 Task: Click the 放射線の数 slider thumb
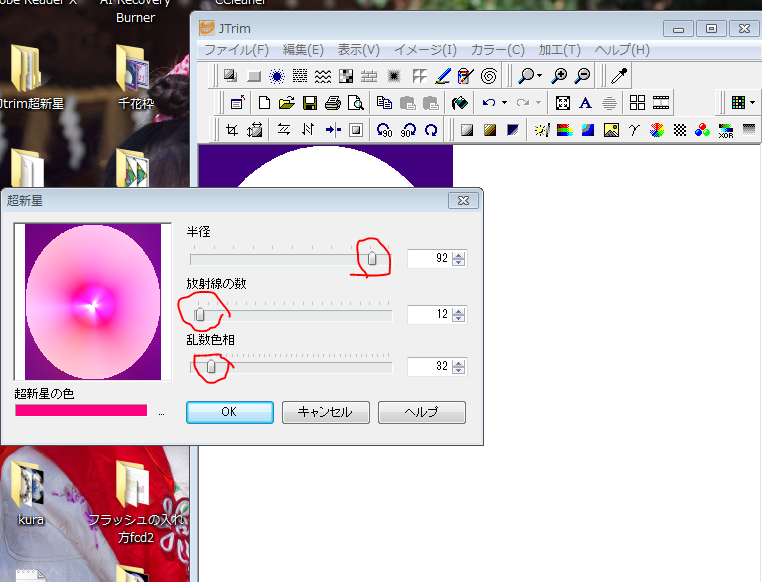click(199, 315)
